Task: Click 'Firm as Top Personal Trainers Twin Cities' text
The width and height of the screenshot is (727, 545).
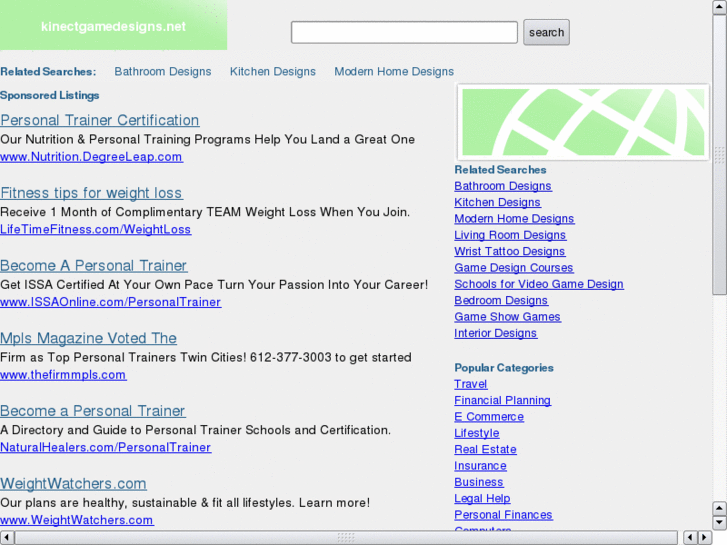Action: click(x=206, y=358)
